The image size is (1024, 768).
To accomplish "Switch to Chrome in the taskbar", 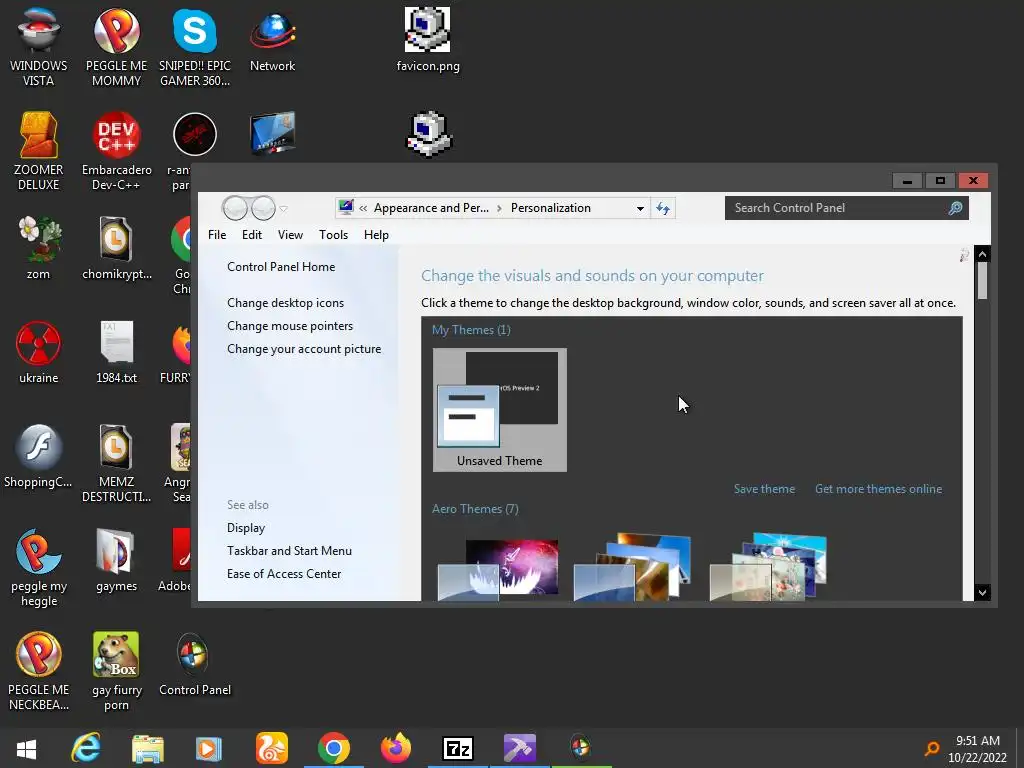I will [334, 748].
